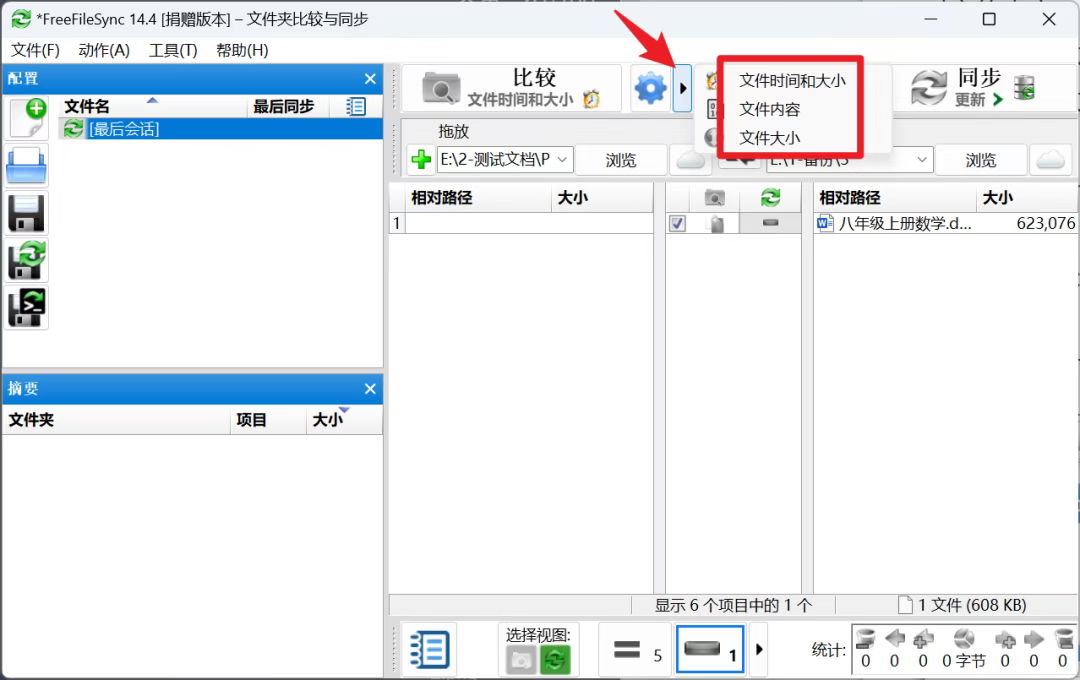Save the configuration with floppy icon
This screenshot has width=1080, height=680.
[x=27, y=213]
